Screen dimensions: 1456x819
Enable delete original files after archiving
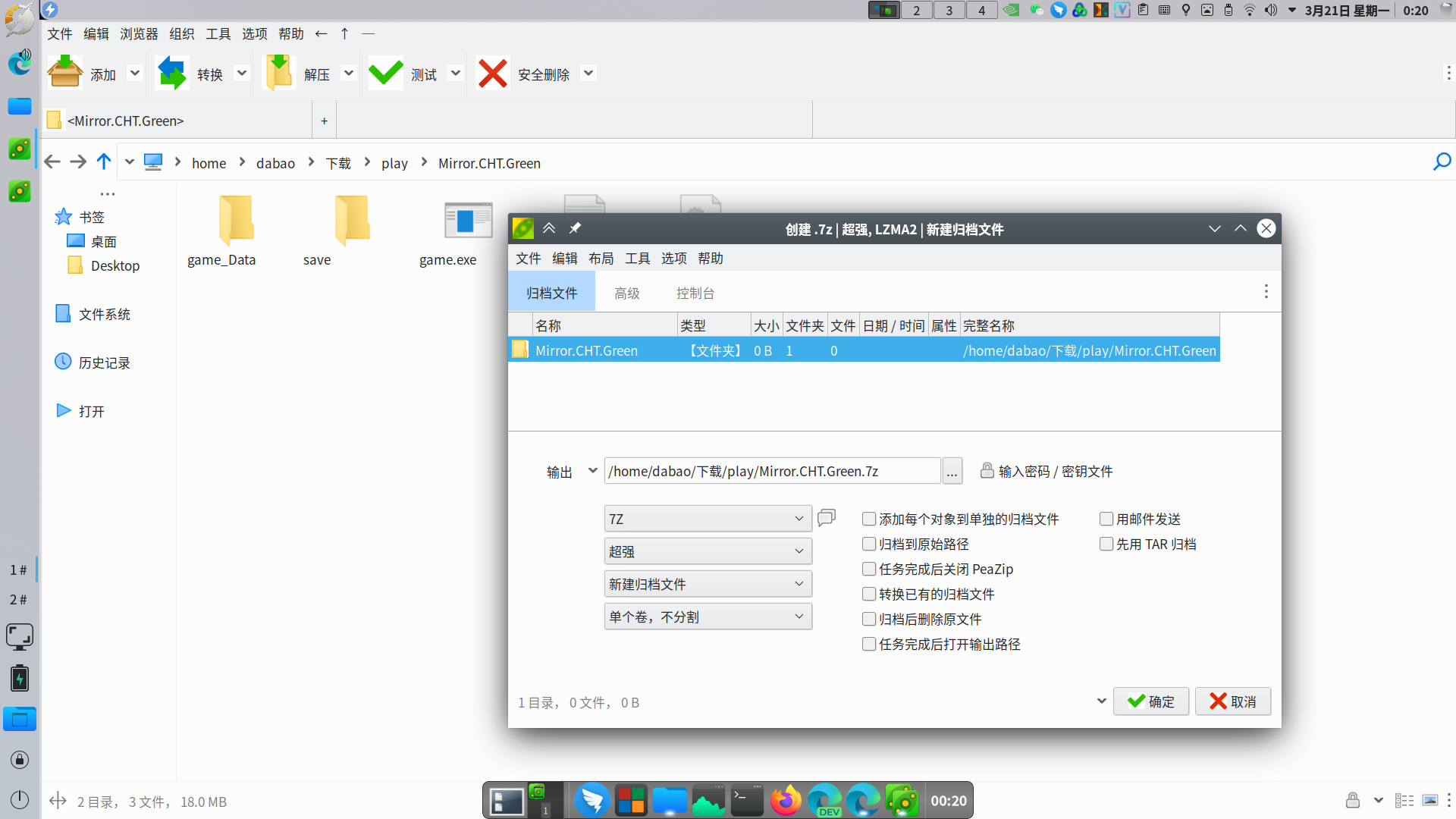(869, 619)
